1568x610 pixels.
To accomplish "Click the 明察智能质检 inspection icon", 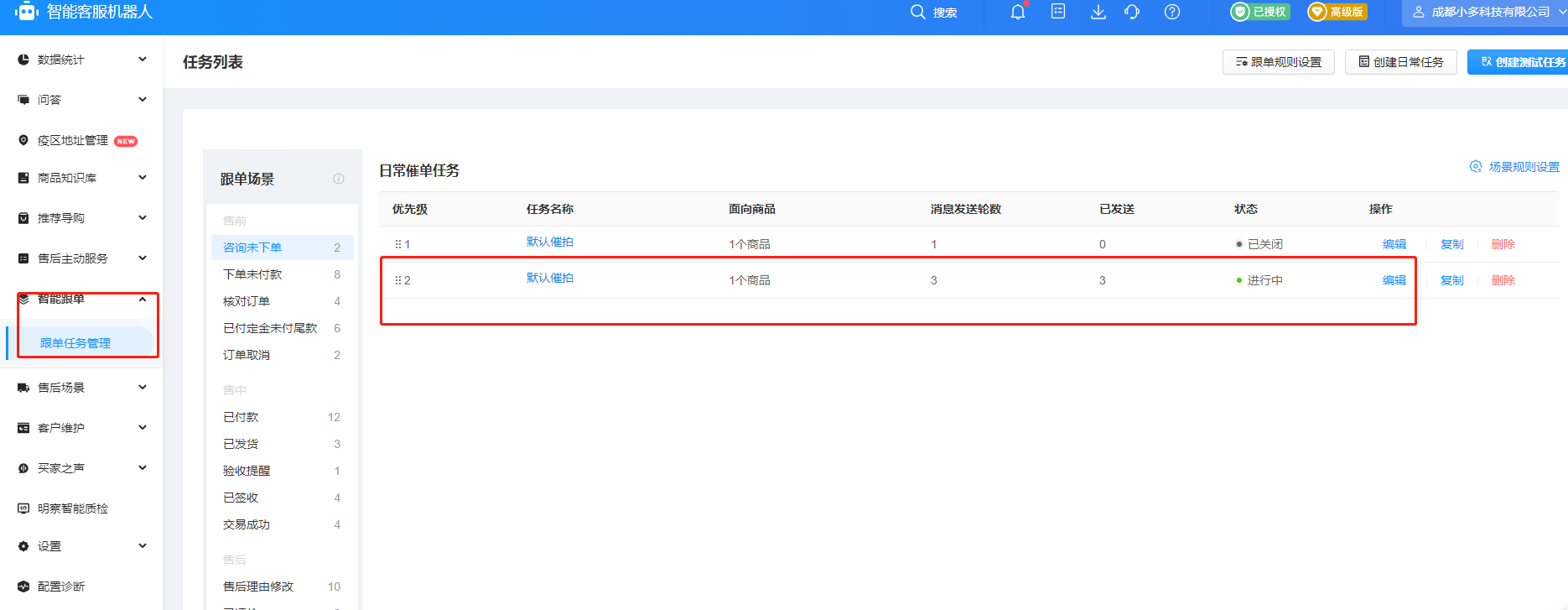I will (x=23, y=508).
